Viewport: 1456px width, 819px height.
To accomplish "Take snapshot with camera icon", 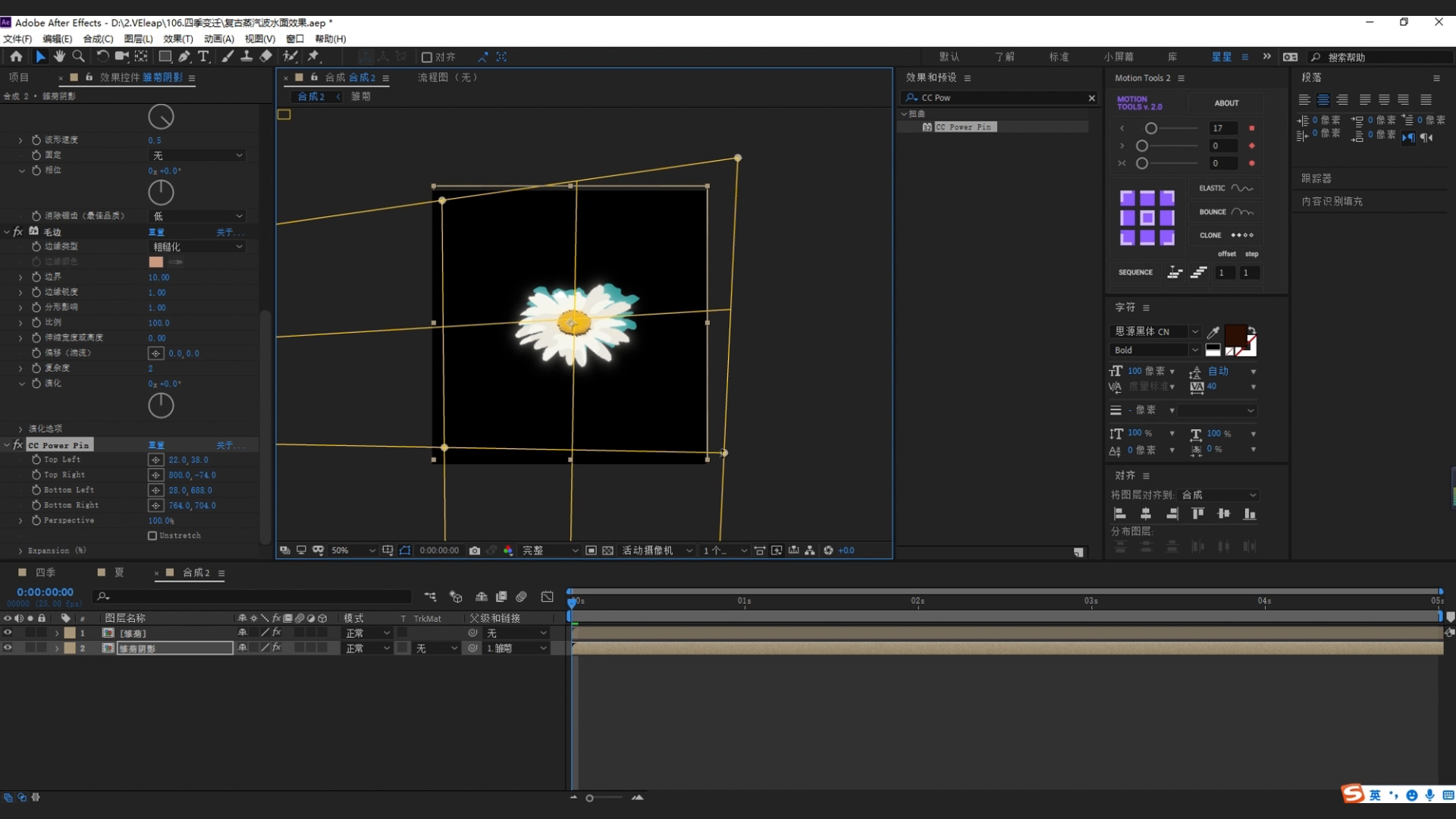I will tap(475, 551).
